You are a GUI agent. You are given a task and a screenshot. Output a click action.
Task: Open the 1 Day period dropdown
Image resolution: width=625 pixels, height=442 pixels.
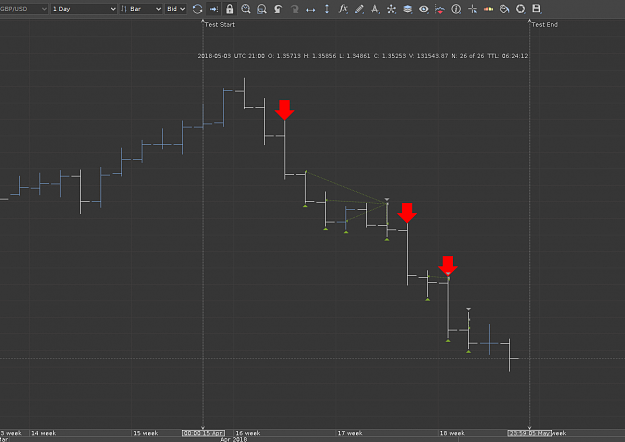pos(84,9)
